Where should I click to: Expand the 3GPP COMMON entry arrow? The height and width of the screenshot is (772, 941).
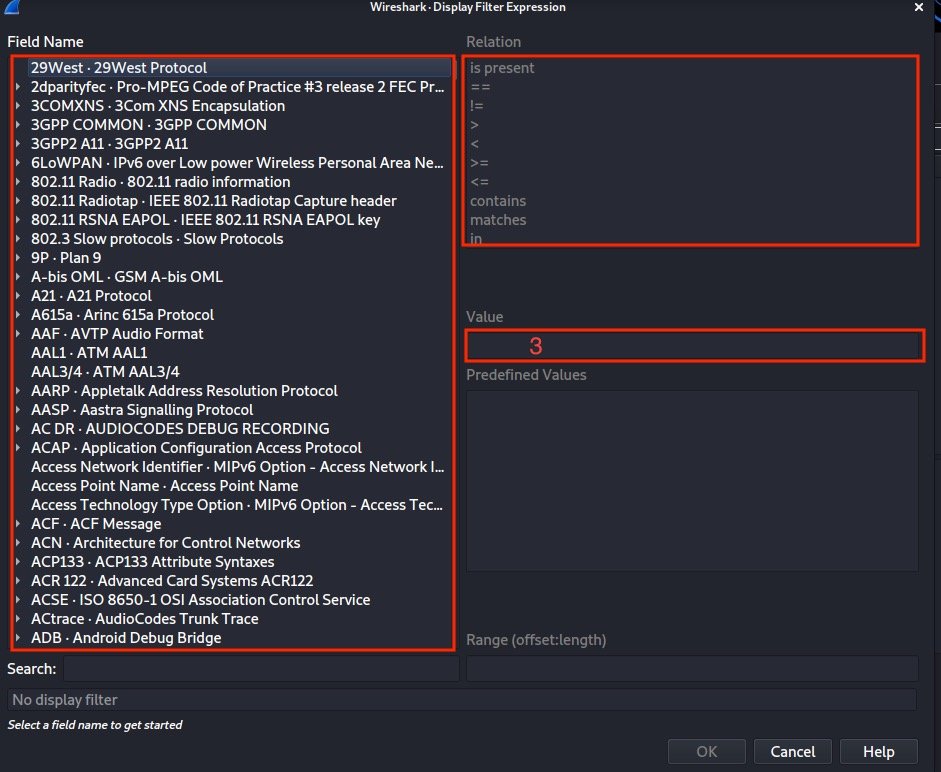point(18,125)
